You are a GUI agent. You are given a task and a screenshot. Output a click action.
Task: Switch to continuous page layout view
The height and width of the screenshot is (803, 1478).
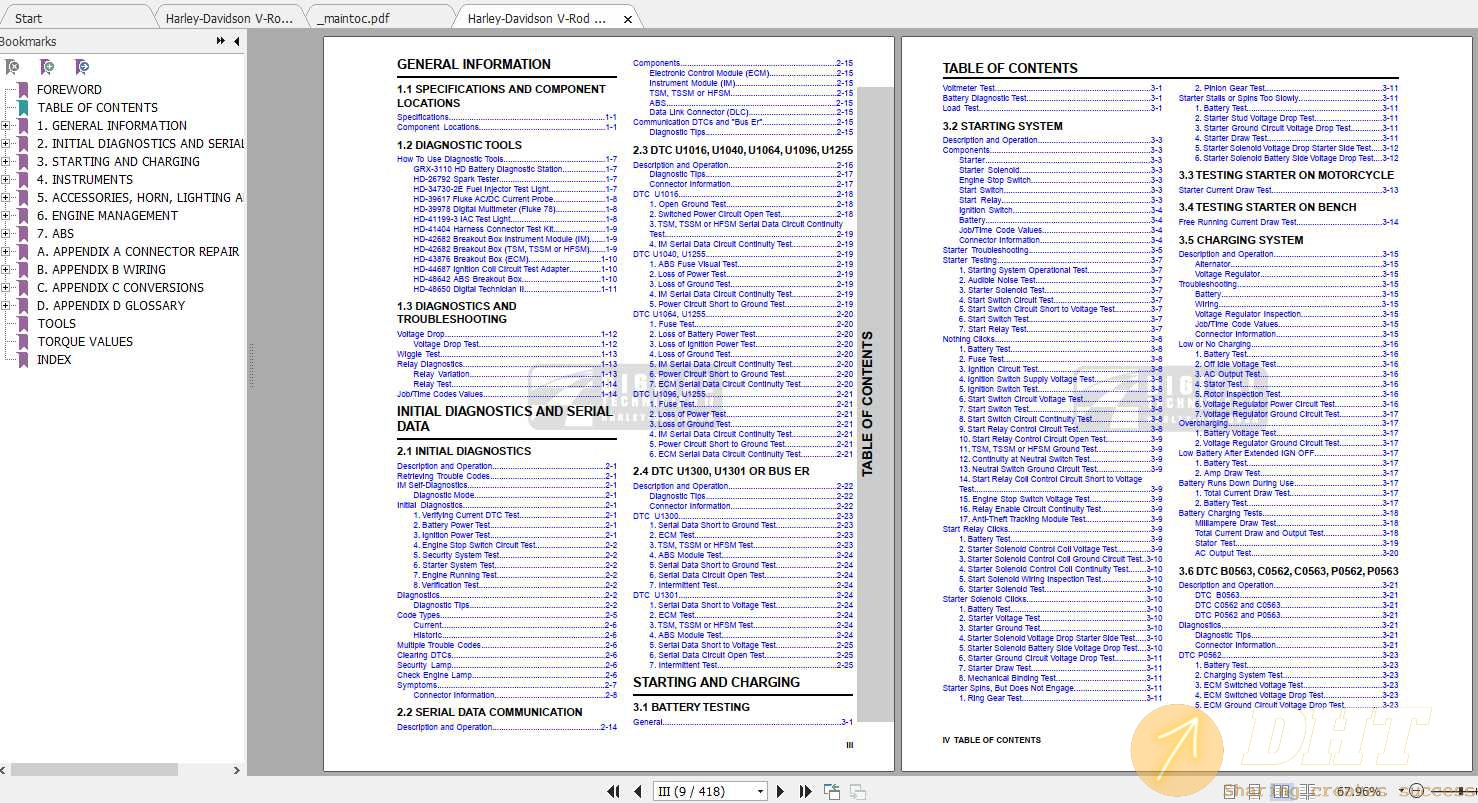(1254, 791)
